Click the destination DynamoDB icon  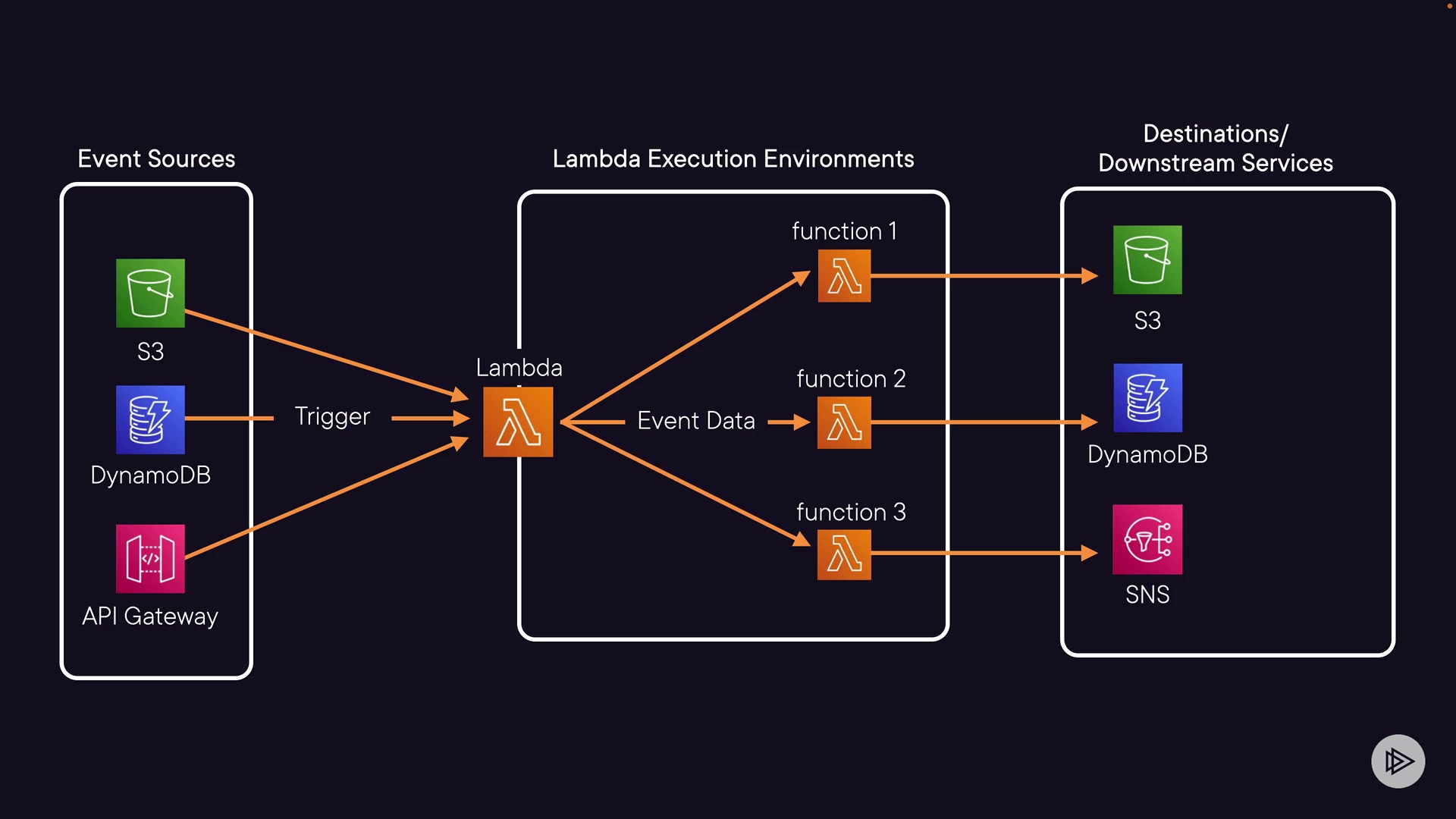tap(1147, 398)
